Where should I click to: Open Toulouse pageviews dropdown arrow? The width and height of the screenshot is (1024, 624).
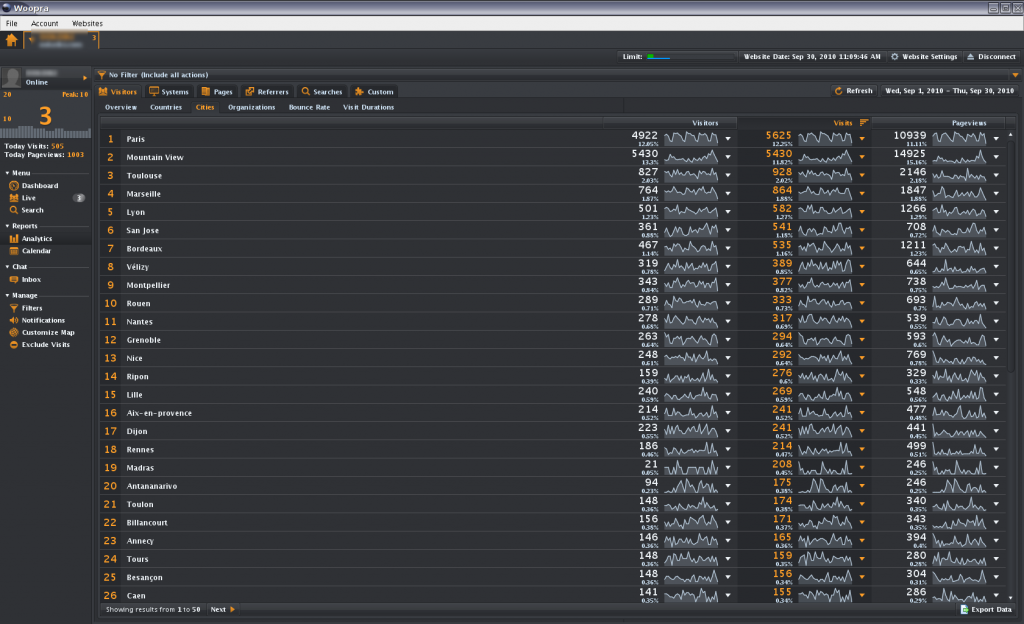[996, 176]
